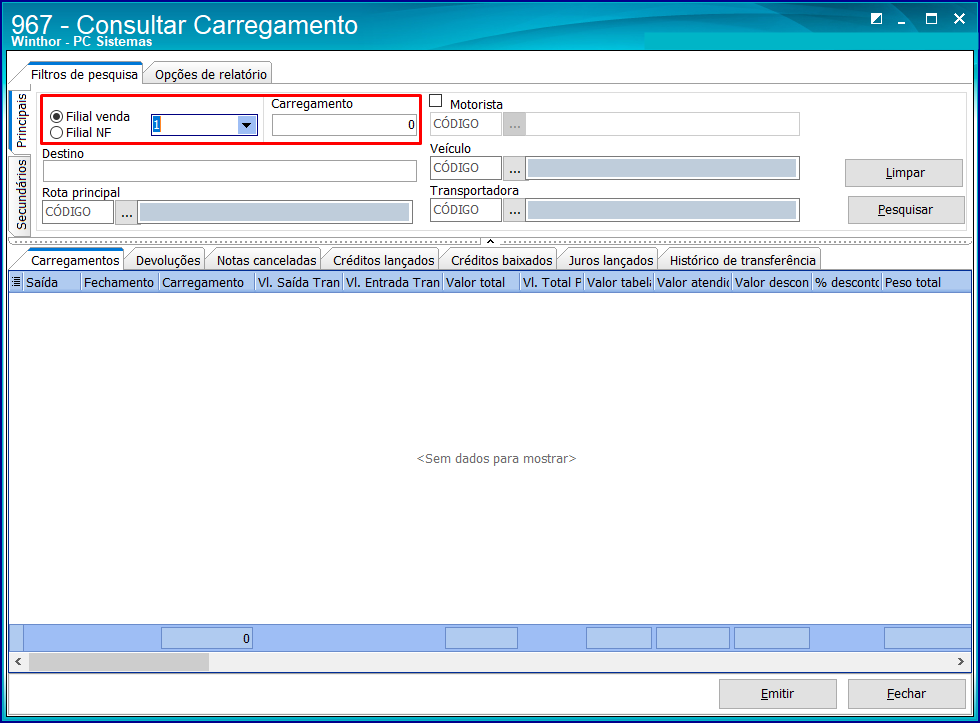Sort by Vl. Entrada Tran column header

pyautogui.click(x=392, y=282)
